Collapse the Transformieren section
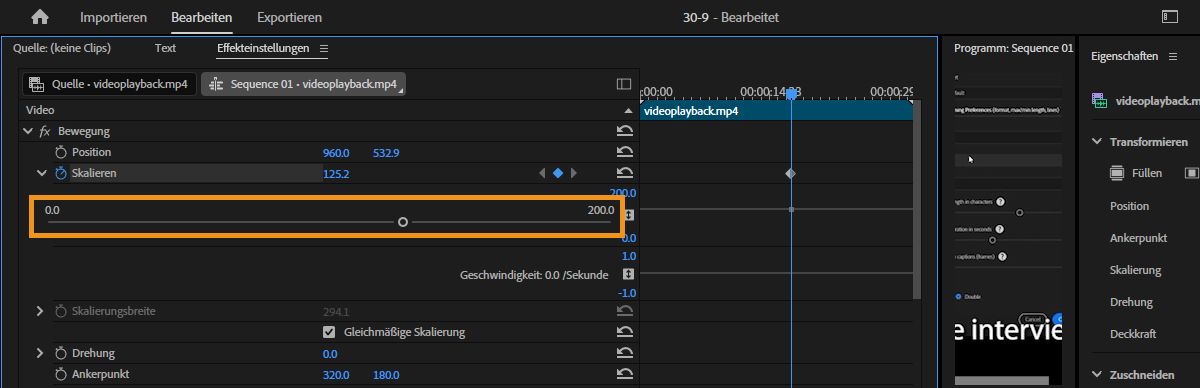 [1097, 142]
